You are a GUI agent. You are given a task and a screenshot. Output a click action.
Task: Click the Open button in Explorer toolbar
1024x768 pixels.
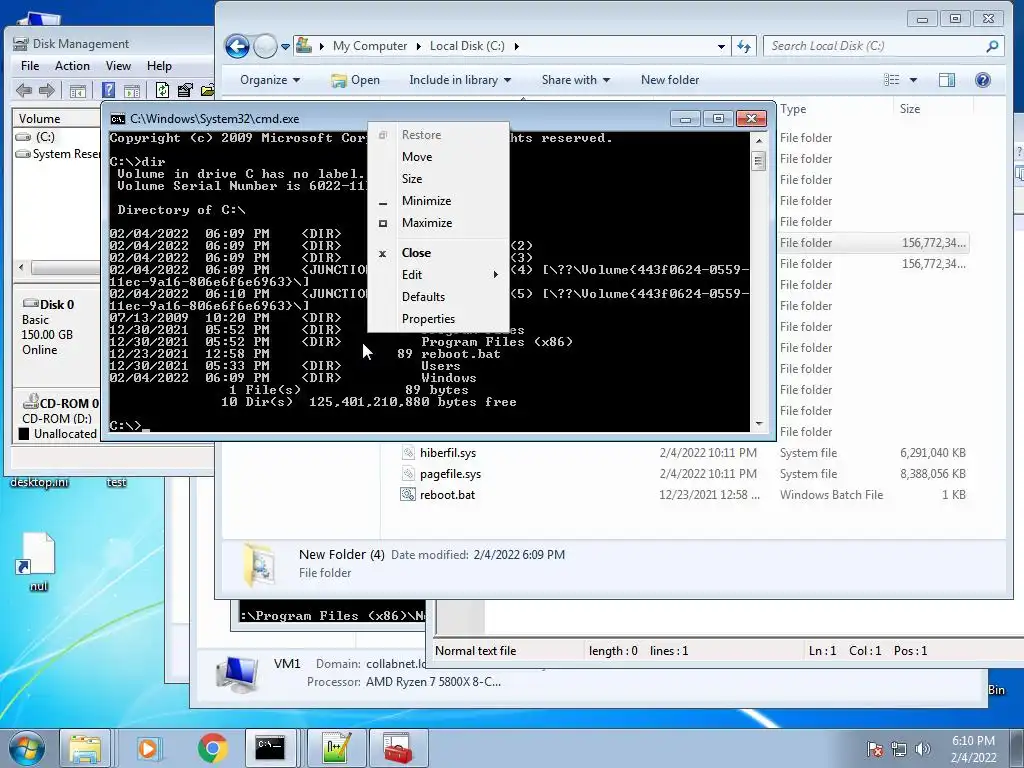coord(355,80)
